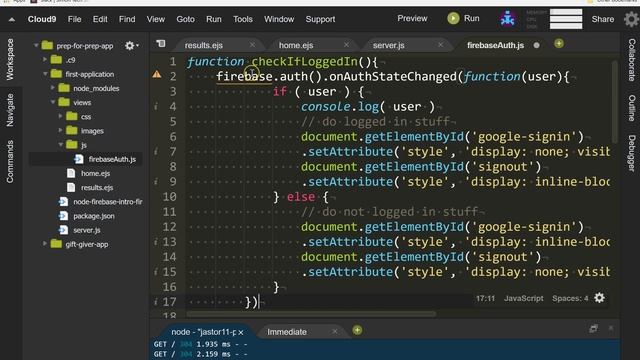Click node_modules folder icon

point(64,88)
